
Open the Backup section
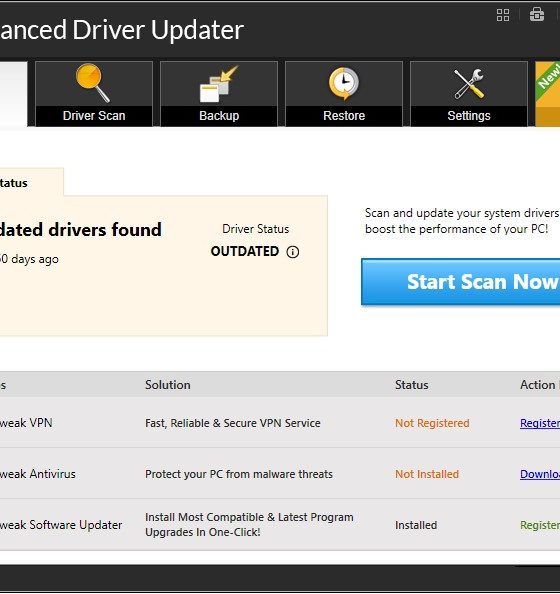pos(219,94)
